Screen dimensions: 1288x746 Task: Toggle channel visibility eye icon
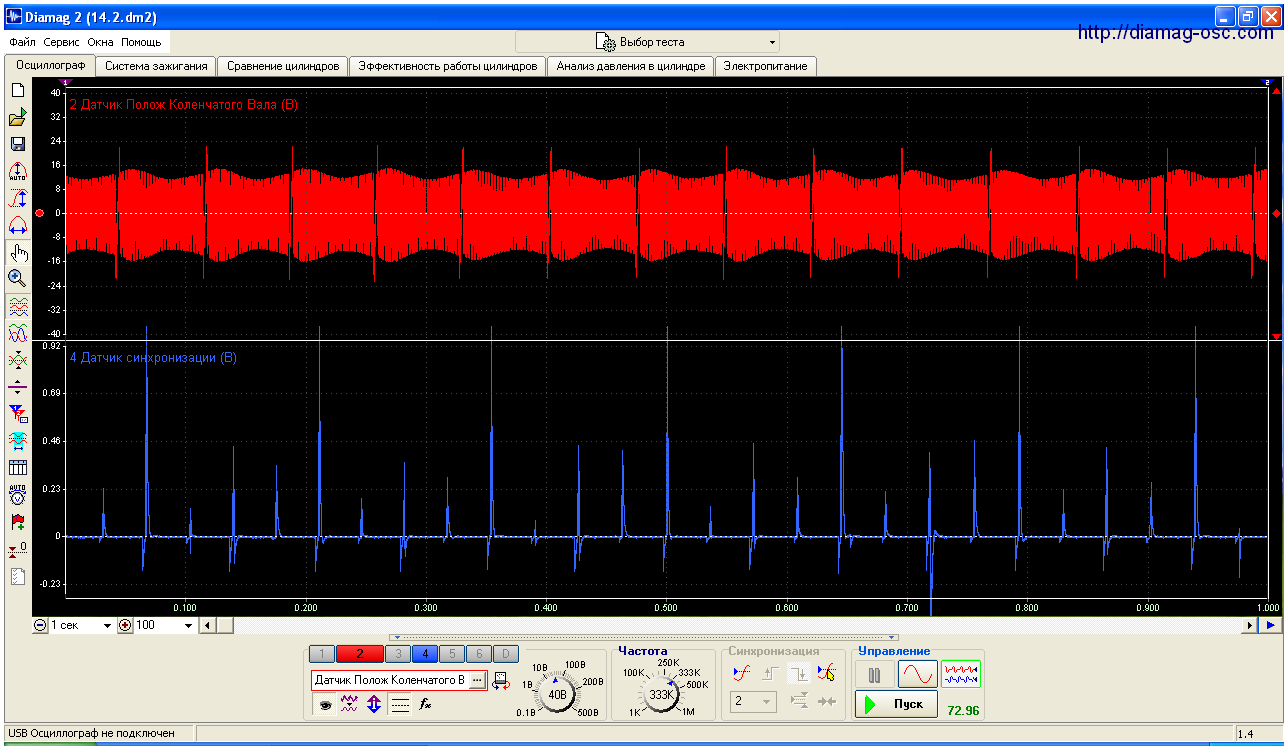click(324, 704)
